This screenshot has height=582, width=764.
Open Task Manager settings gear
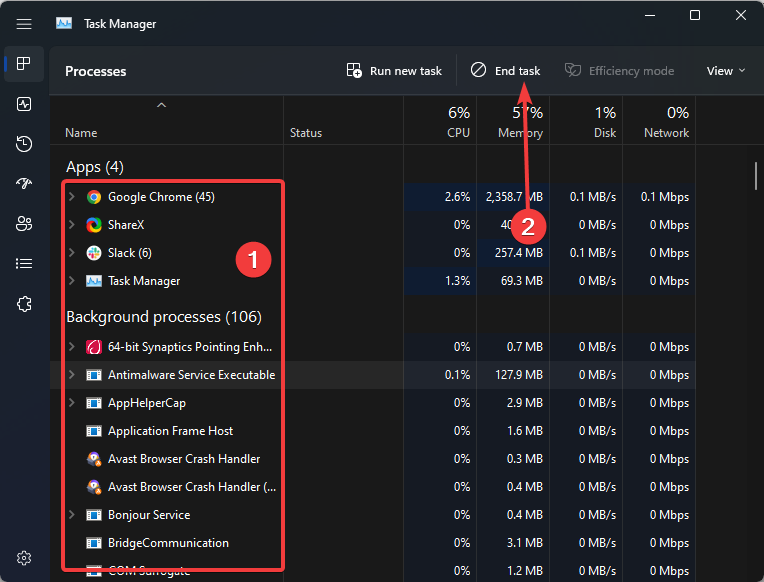point(24,558)
